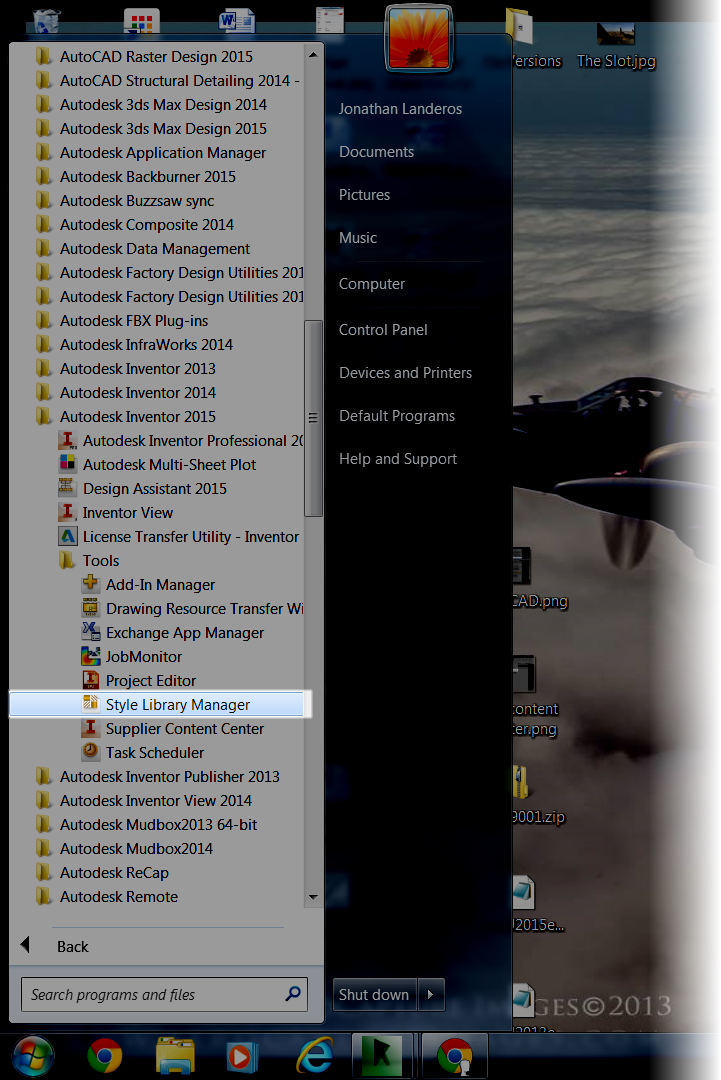Open The Slot.jpg desktop file
The width and height of the screenshot is (721, 1080).
click(616, 47)
